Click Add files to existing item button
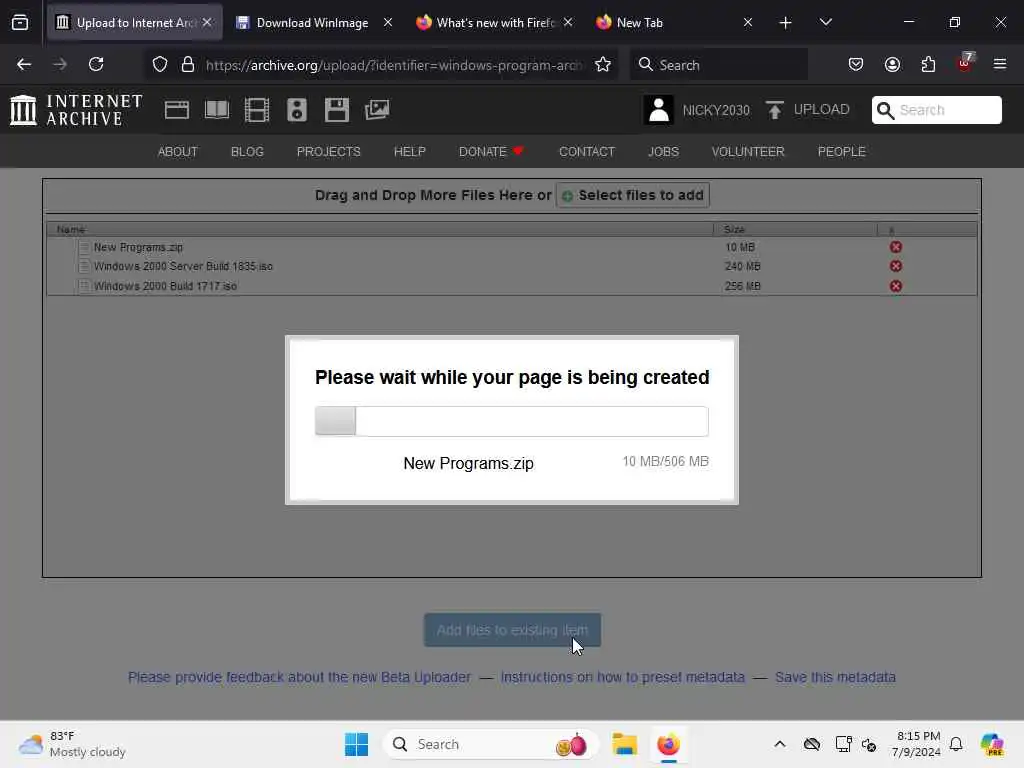Image resolution: width=1024 pixels, height=768 pixels. [512, 630]
